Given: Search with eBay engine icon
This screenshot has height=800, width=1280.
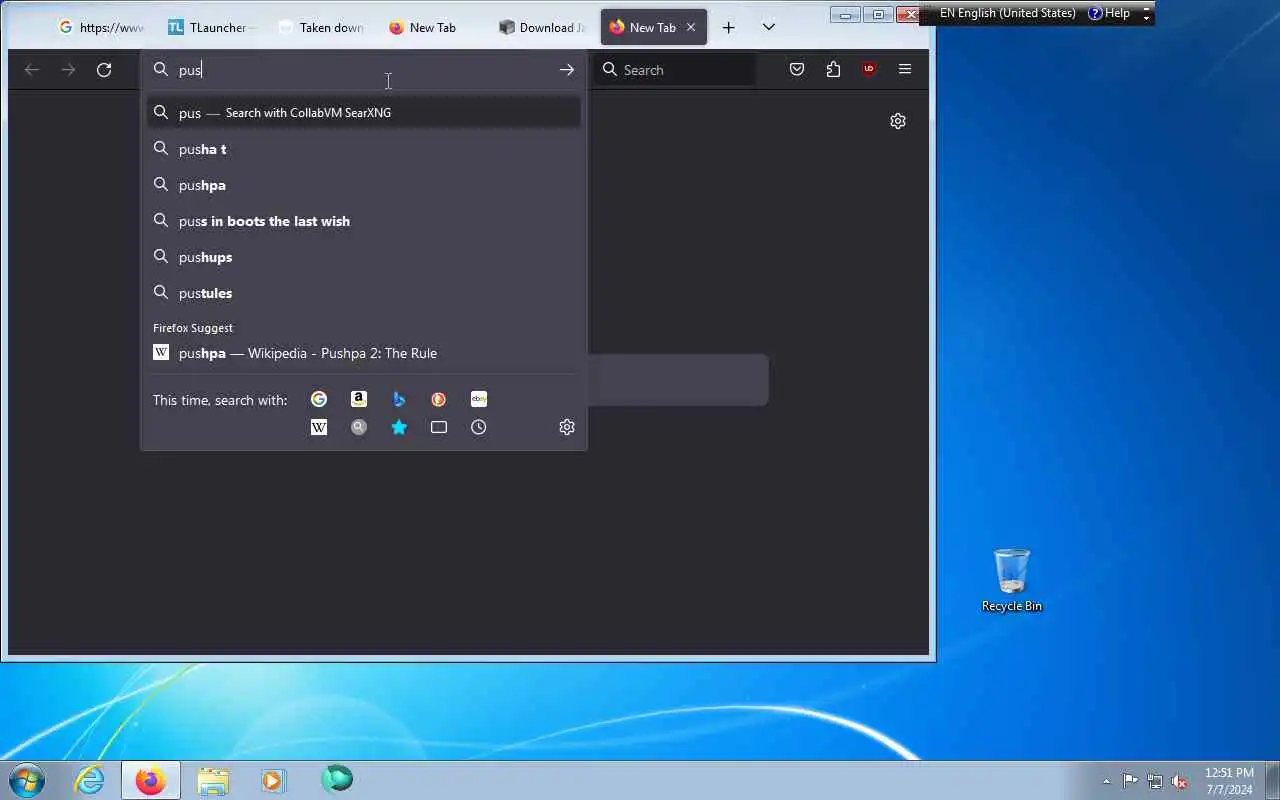Looking at the screenshot, I should tap(479, 399).
